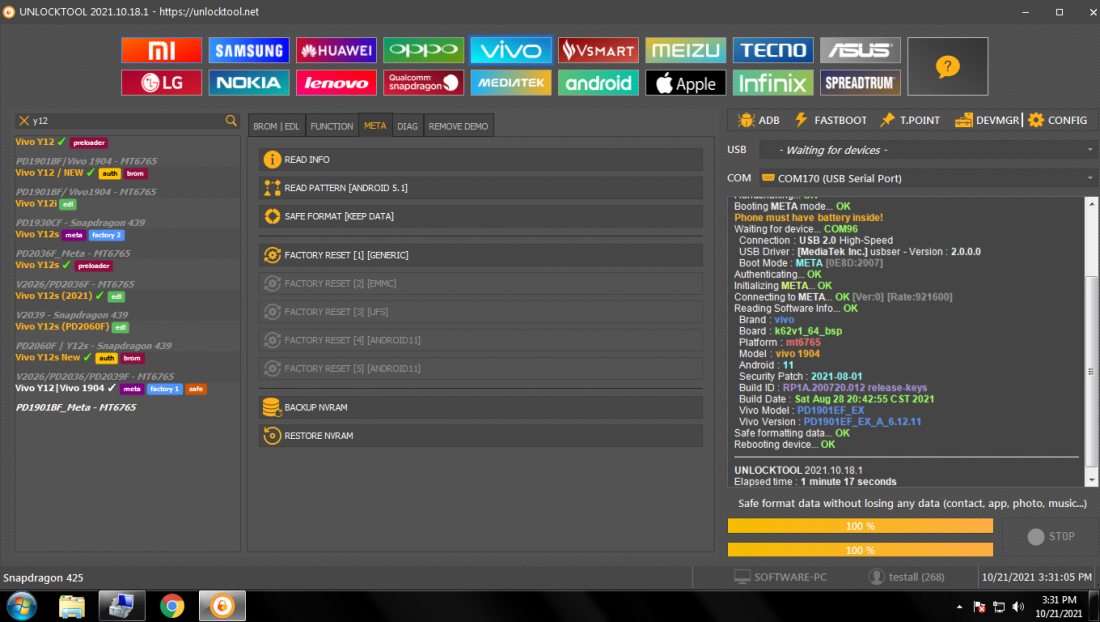Viewport: 1100px width, 622px height.
Task: Switch to the DIAG tab
Action: (408, 126)
